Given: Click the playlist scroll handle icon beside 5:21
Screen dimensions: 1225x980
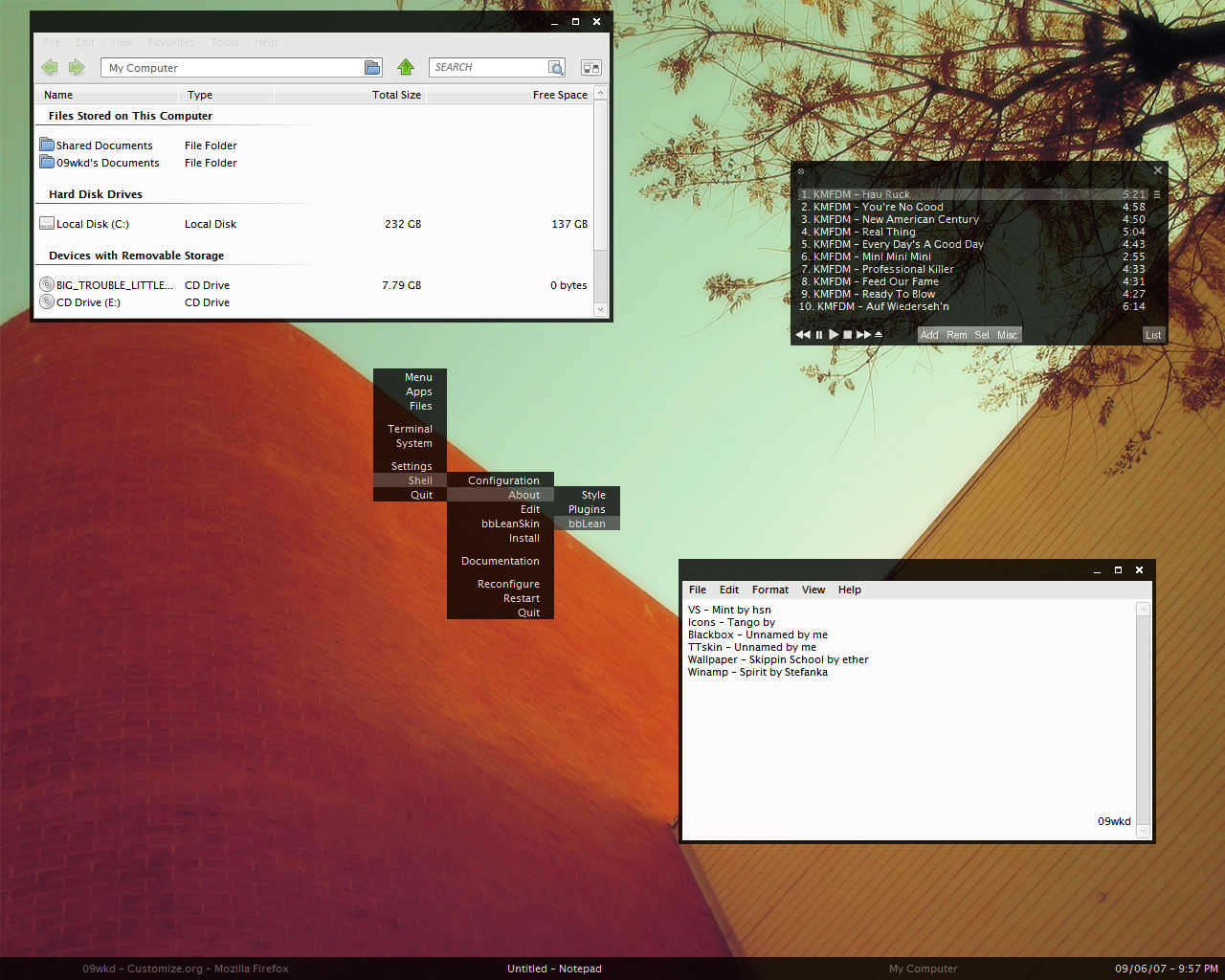Looking at the screenshot, I should (1156, 194).
